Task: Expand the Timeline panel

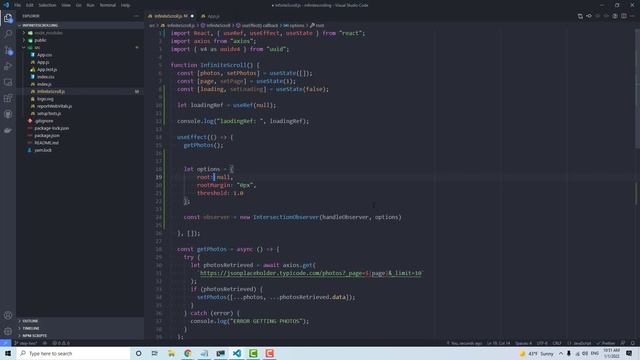Action: click(31, 329)
